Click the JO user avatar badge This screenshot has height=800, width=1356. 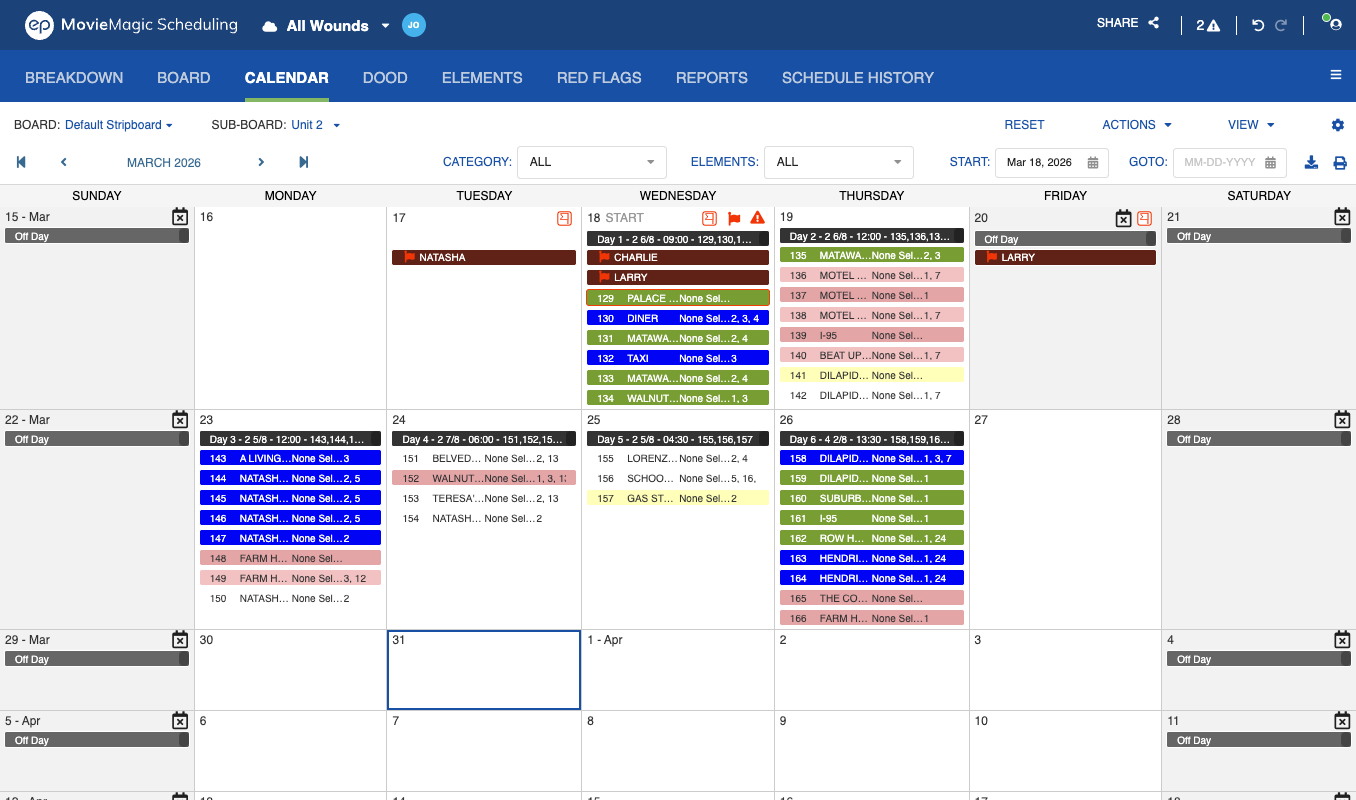coord(414,26)
